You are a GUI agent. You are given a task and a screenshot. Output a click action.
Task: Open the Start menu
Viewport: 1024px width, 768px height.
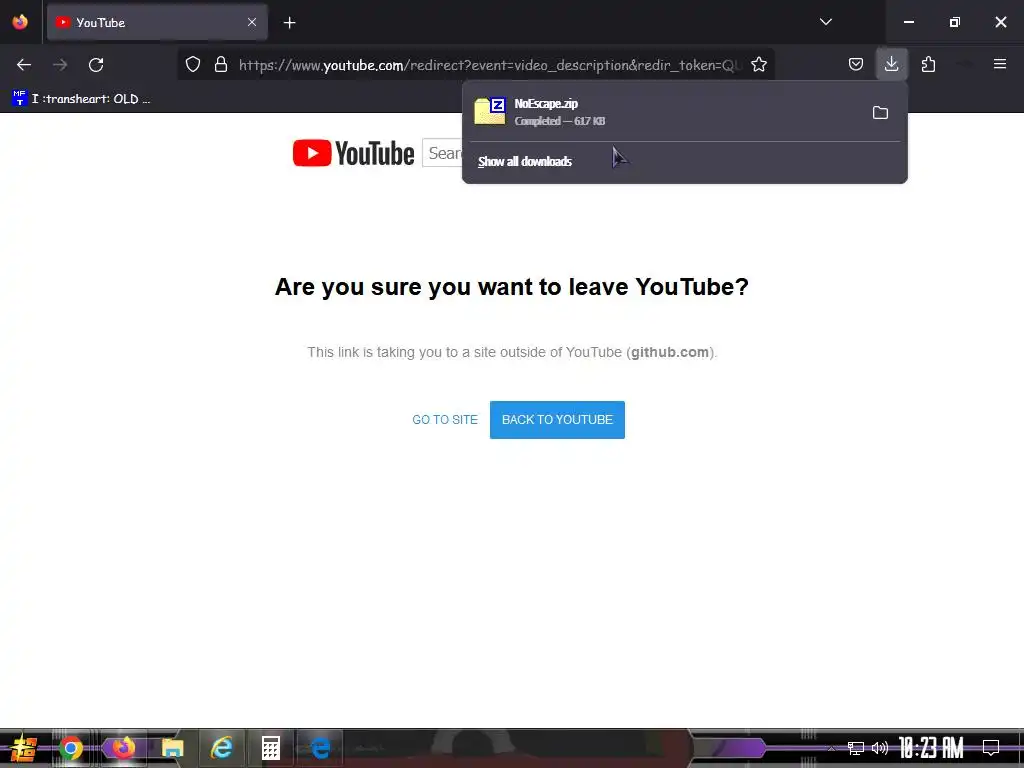22,748
